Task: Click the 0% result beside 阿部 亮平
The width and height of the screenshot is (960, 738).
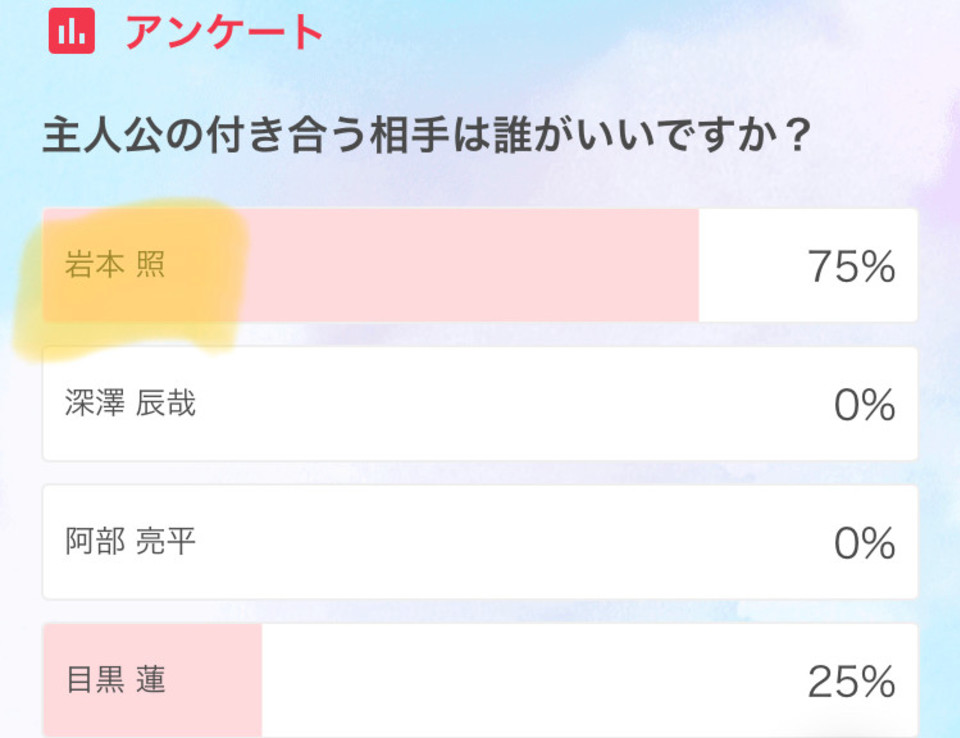Action: pos(864,543)
